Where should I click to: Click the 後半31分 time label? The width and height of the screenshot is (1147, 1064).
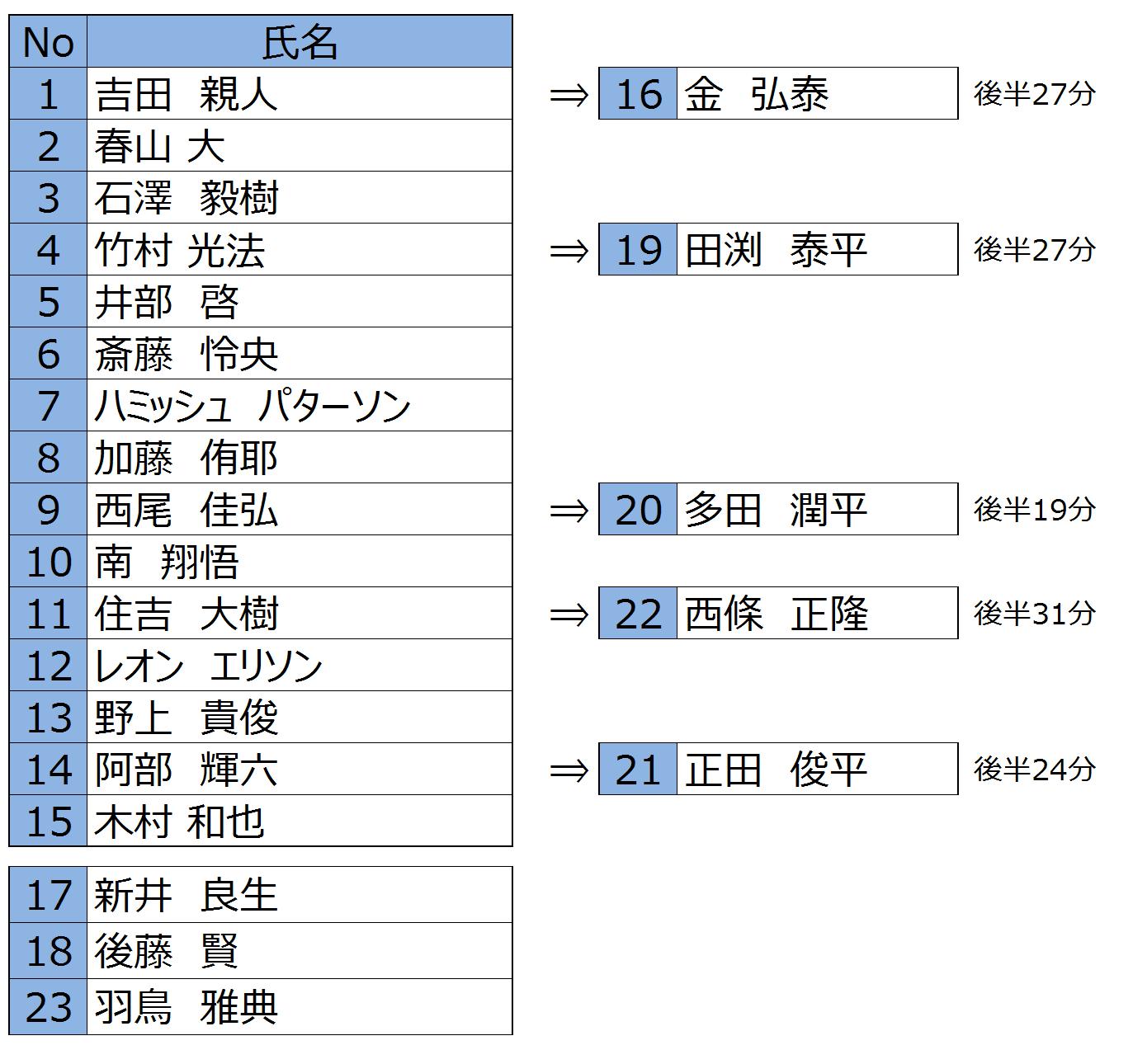click(1034, 614)
